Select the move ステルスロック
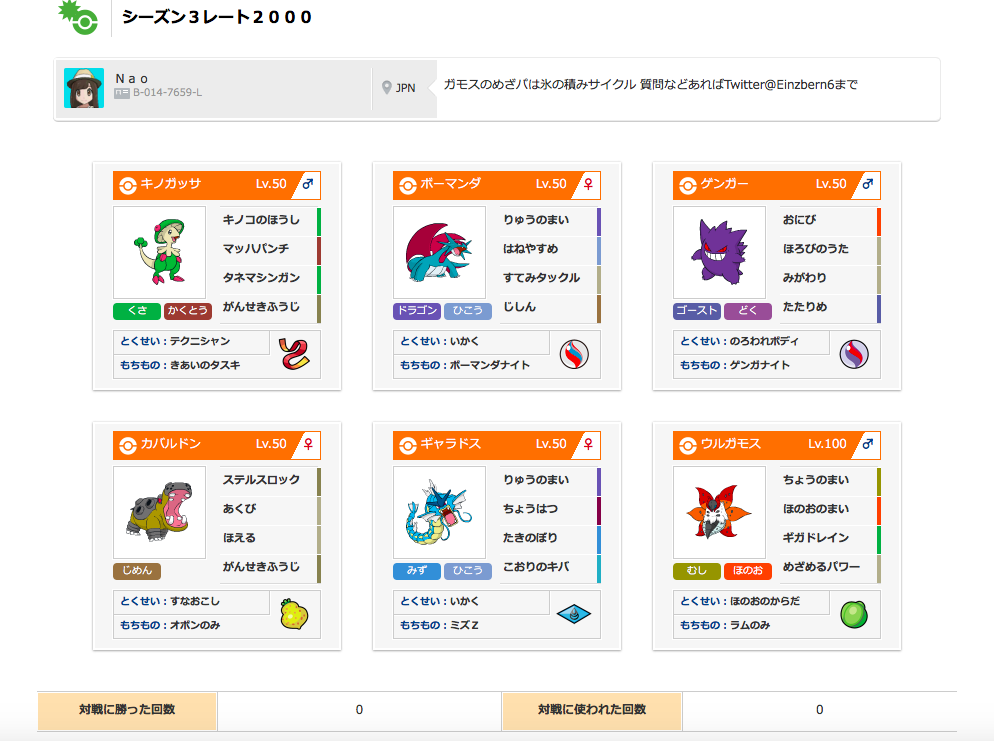The width and height of the screenshot is (994, 741). pos(270,480)
